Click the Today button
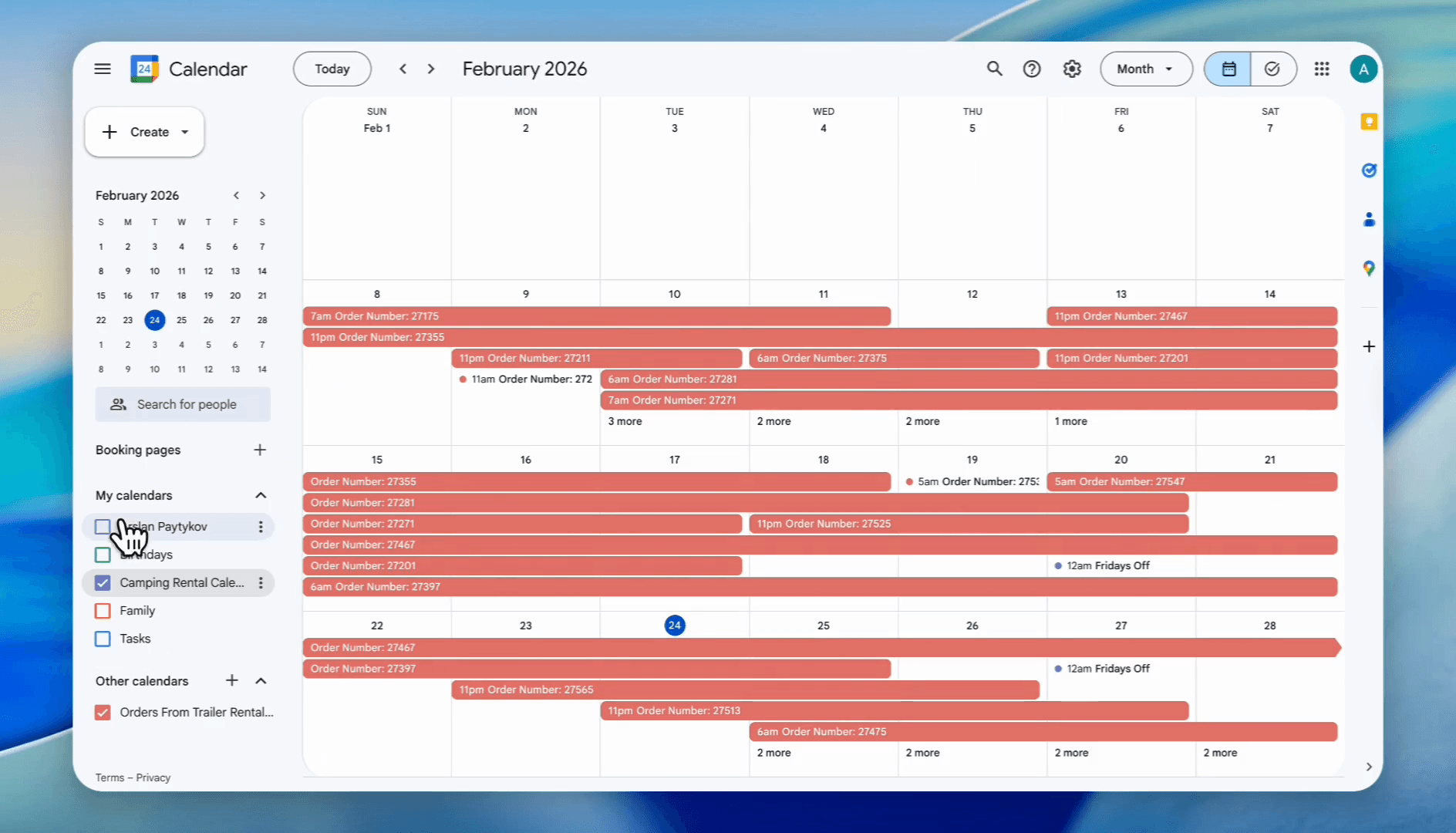Screen dimensions: 1456x833 pos(332,69)
